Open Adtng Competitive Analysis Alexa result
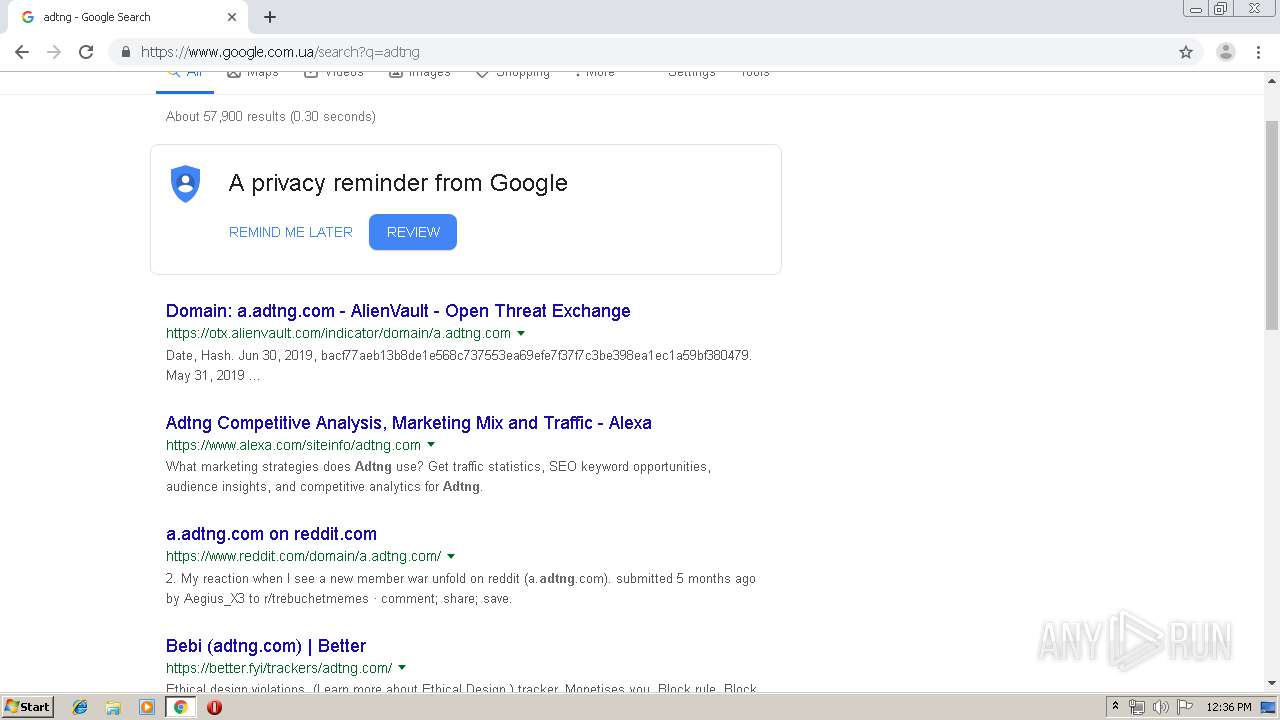This screenshot has width=1280, height=720. [x=409, y=423]
